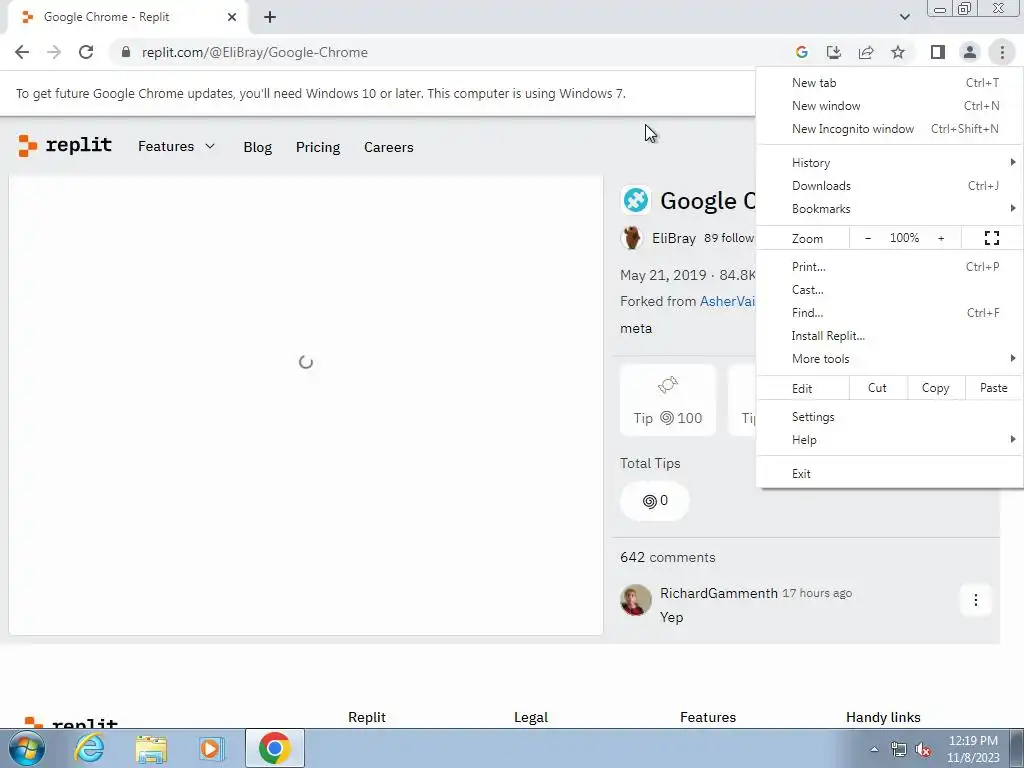Open the Blog link
The width and height of the screenshot is (1024, 768).
click(x=257, y=147)
